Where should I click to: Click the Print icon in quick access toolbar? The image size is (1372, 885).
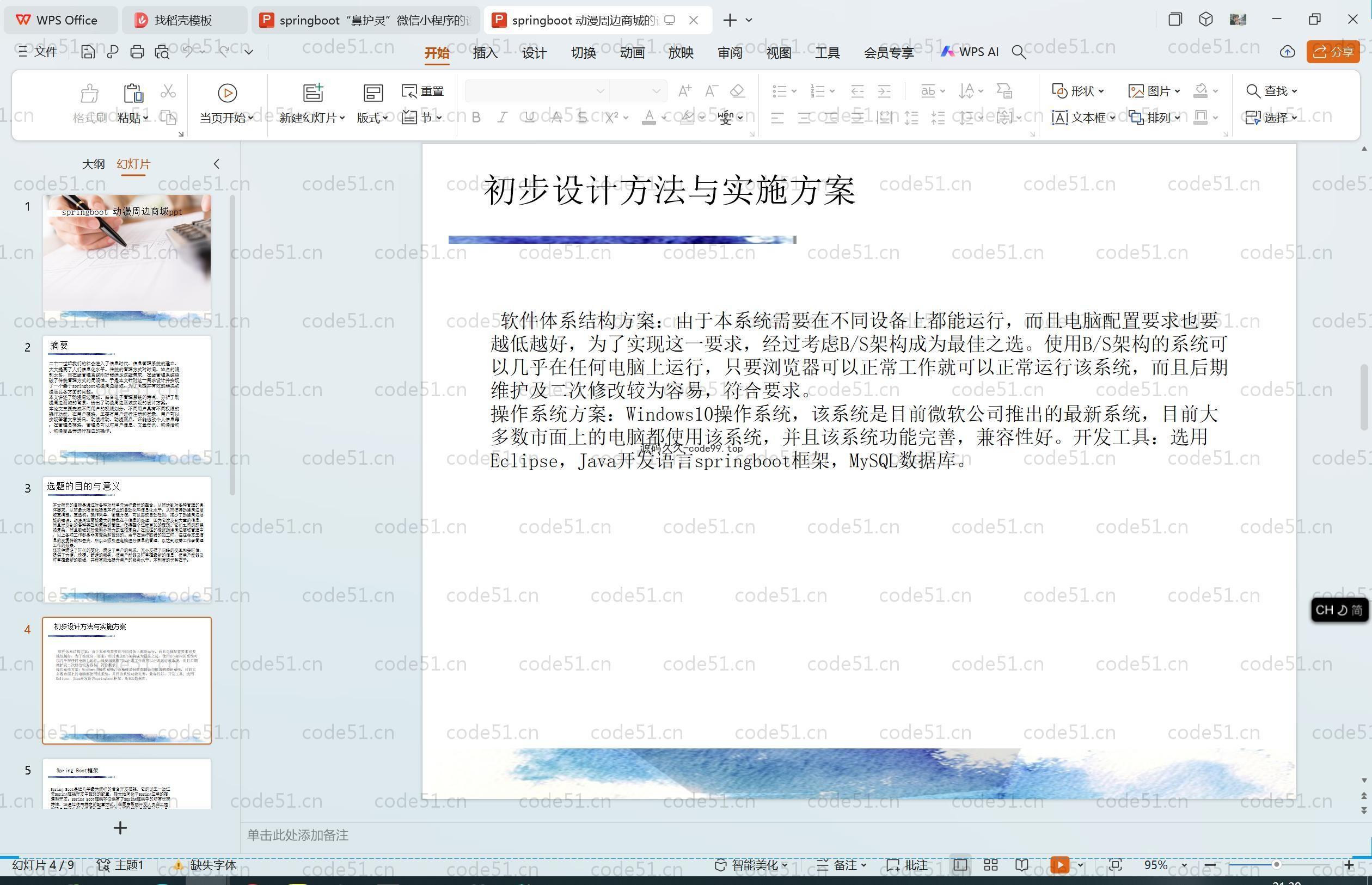[x=137, y=52]
